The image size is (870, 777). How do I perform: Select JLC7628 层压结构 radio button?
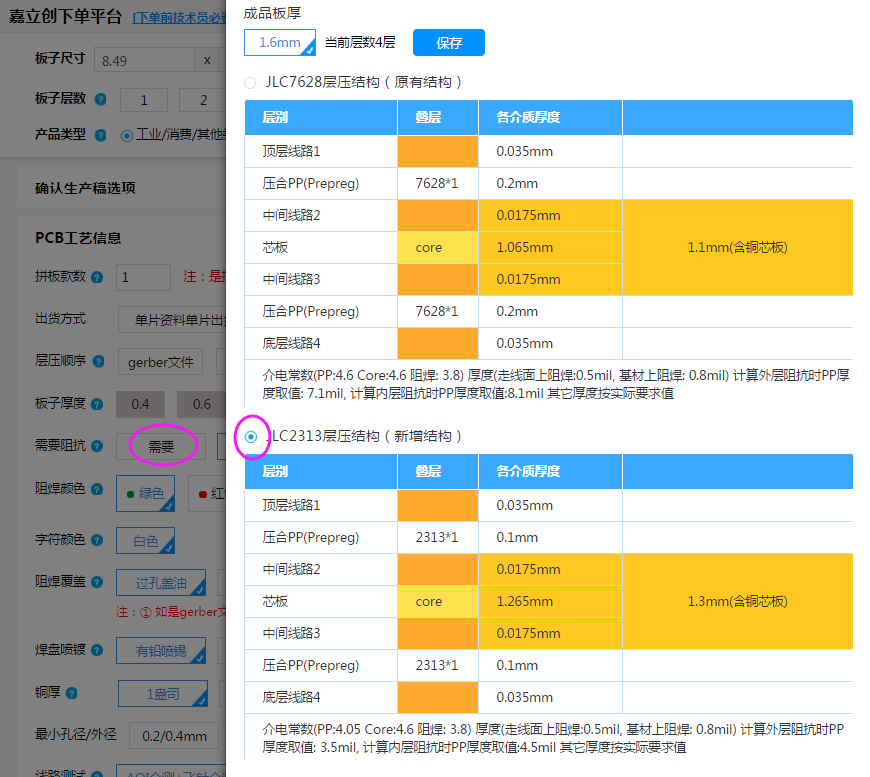(250, 82)
